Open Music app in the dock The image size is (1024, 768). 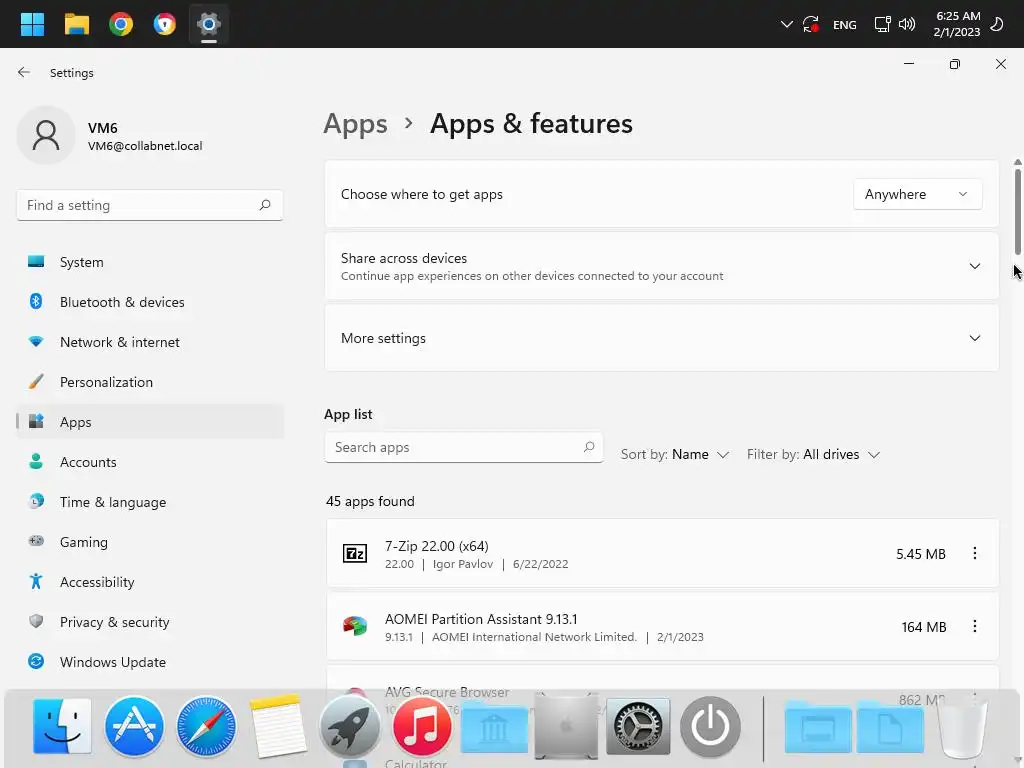(422, 726)
